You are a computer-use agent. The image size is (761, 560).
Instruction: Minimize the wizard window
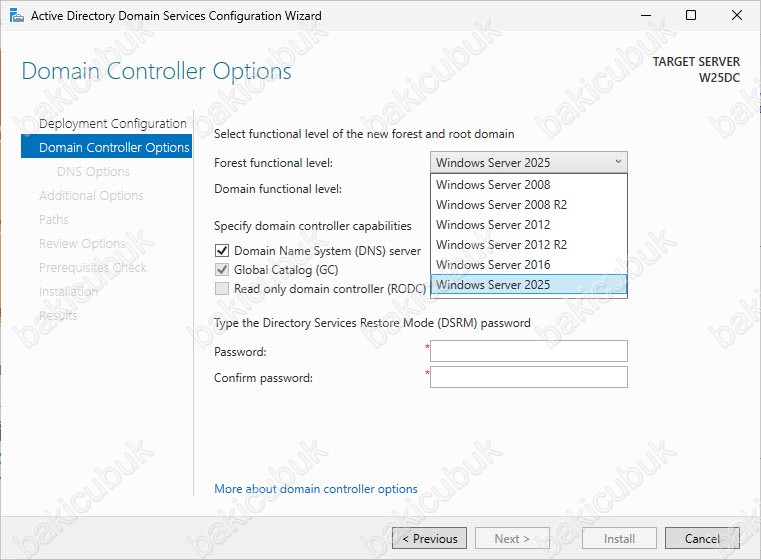[645, 16]
